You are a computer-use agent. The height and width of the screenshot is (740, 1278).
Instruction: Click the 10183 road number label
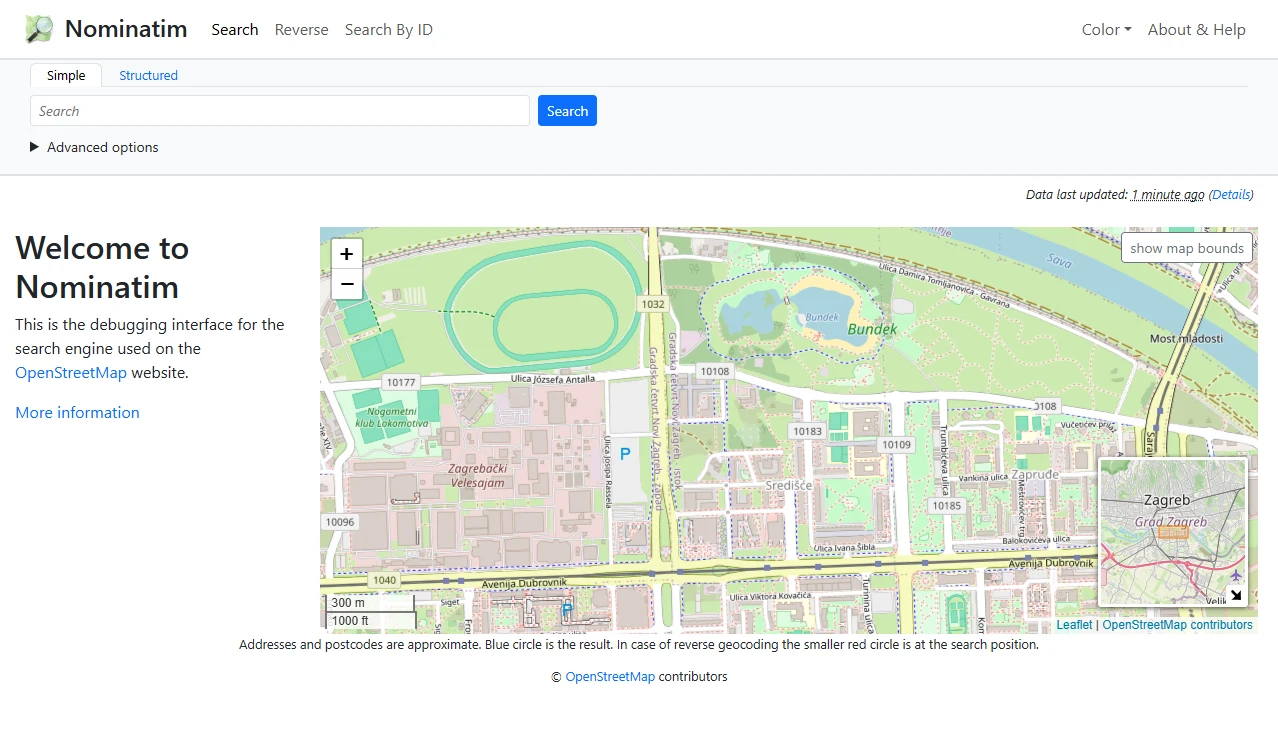(806, 431)
